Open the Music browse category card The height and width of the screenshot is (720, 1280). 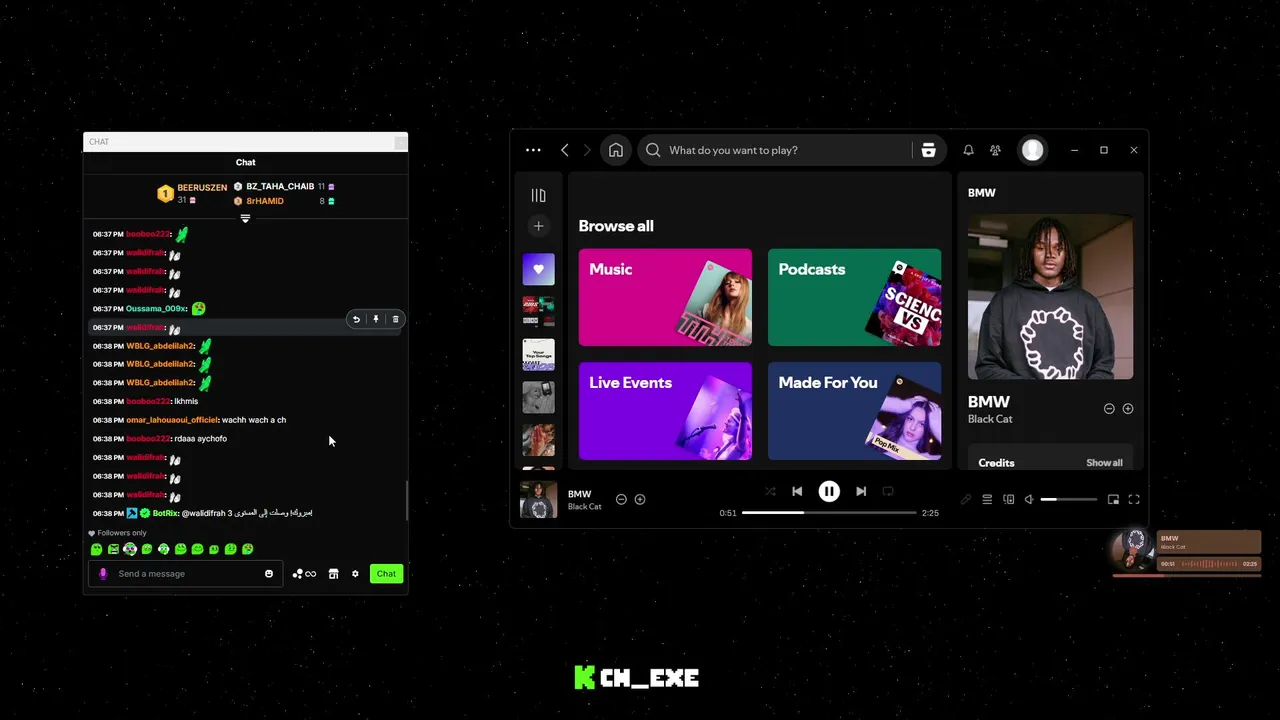coord(665,297)
